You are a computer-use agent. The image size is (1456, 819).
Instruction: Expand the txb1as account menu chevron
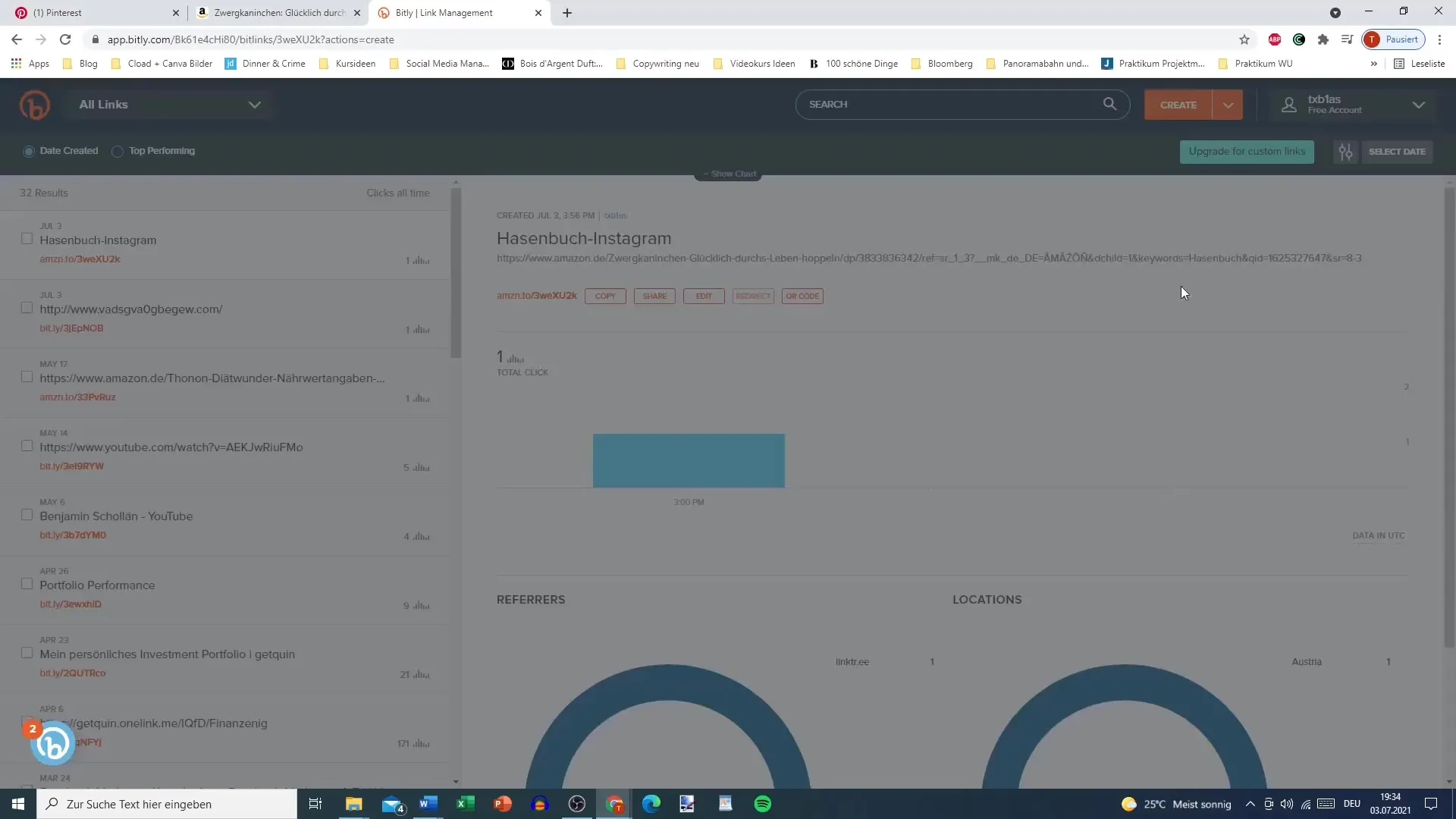coord(1419,105)
